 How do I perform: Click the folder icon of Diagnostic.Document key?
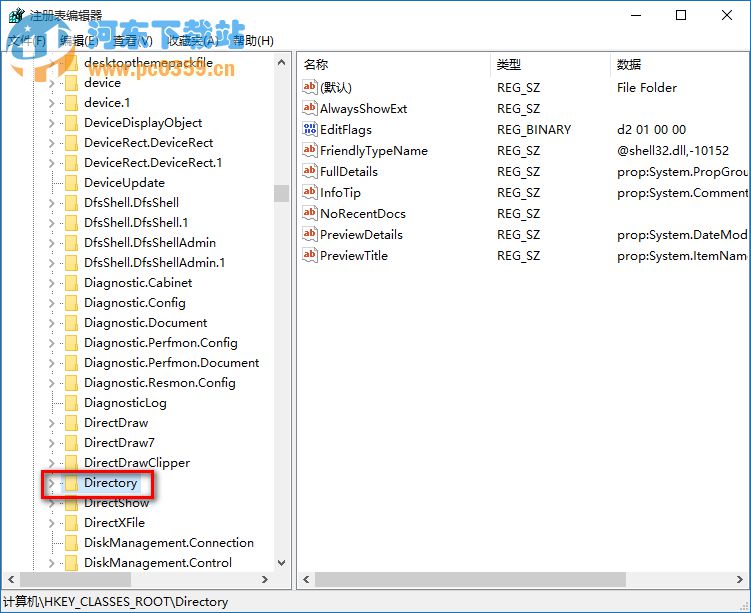tap(71, 323)
